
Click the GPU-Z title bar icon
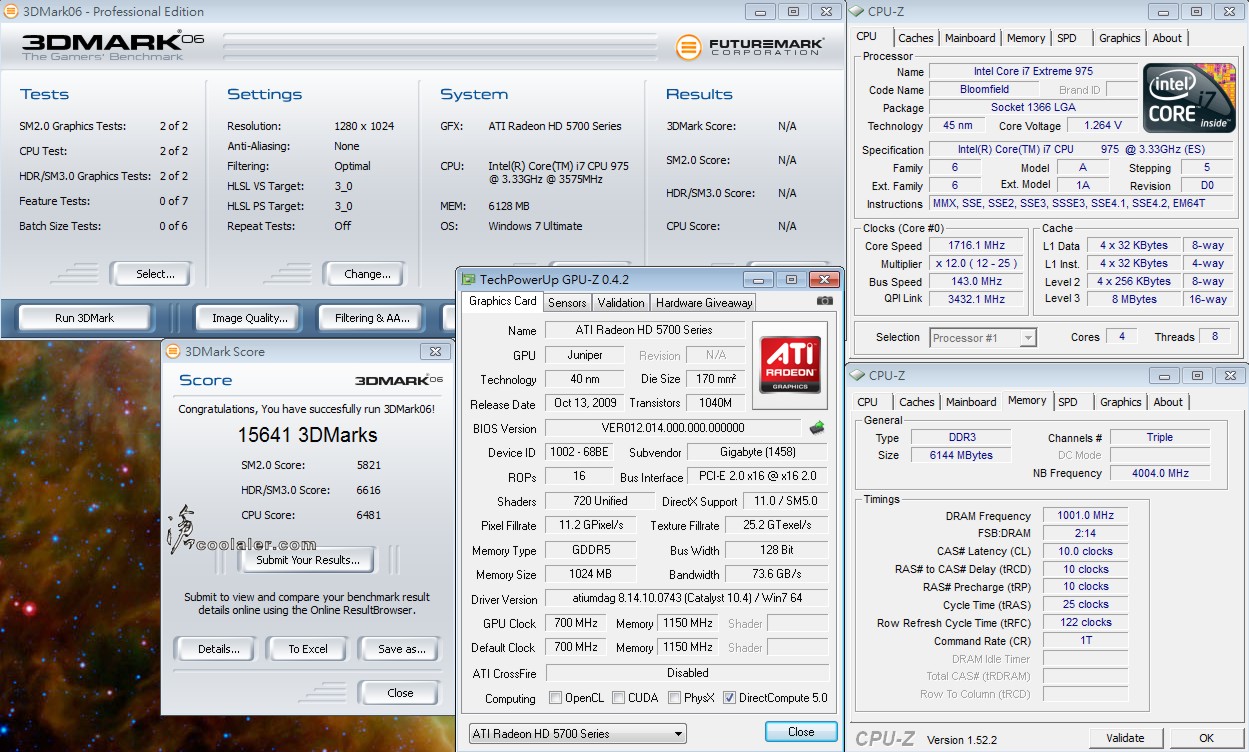(467, 280)
